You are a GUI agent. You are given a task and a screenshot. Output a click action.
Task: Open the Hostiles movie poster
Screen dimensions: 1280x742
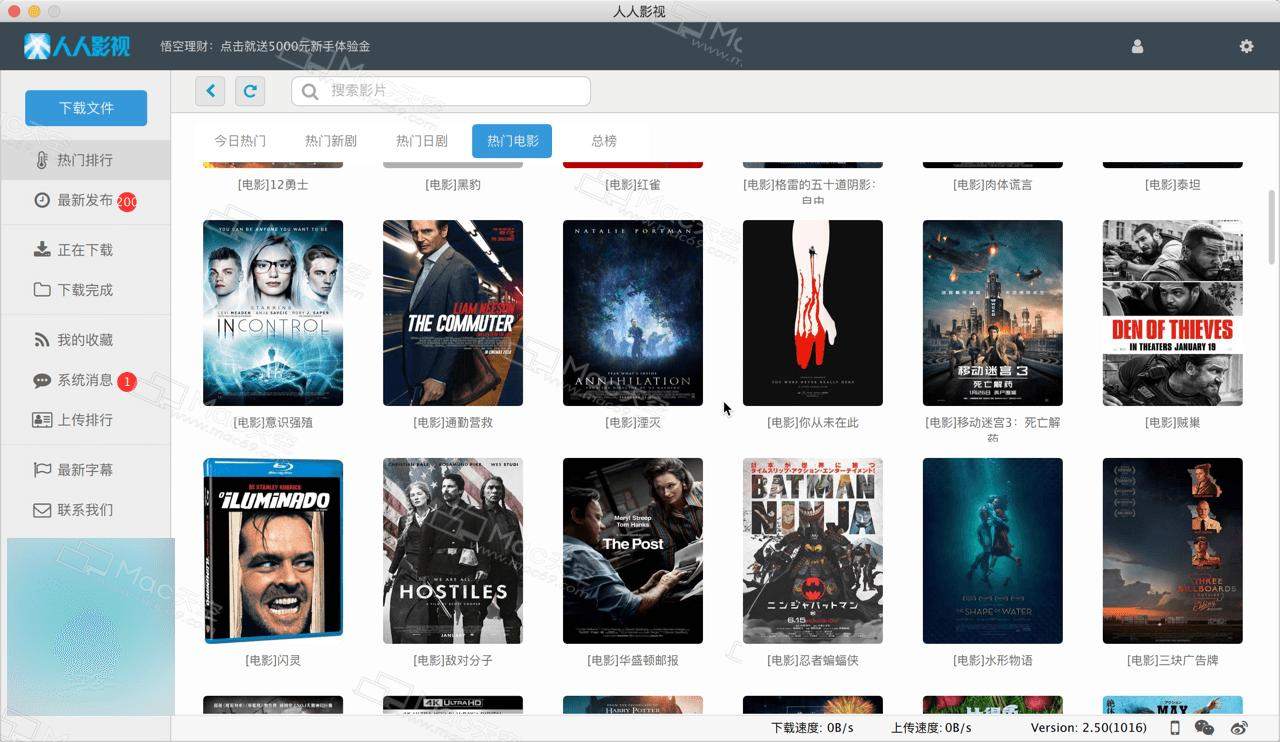(453, 551)
